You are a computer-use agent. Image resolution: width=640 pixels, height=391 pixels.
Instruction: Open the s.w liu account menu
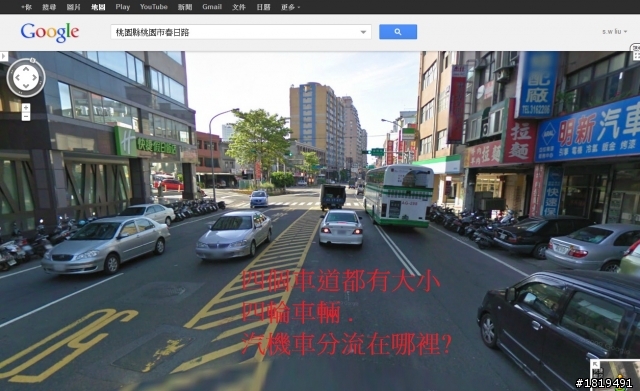click(x=614, y=31)
